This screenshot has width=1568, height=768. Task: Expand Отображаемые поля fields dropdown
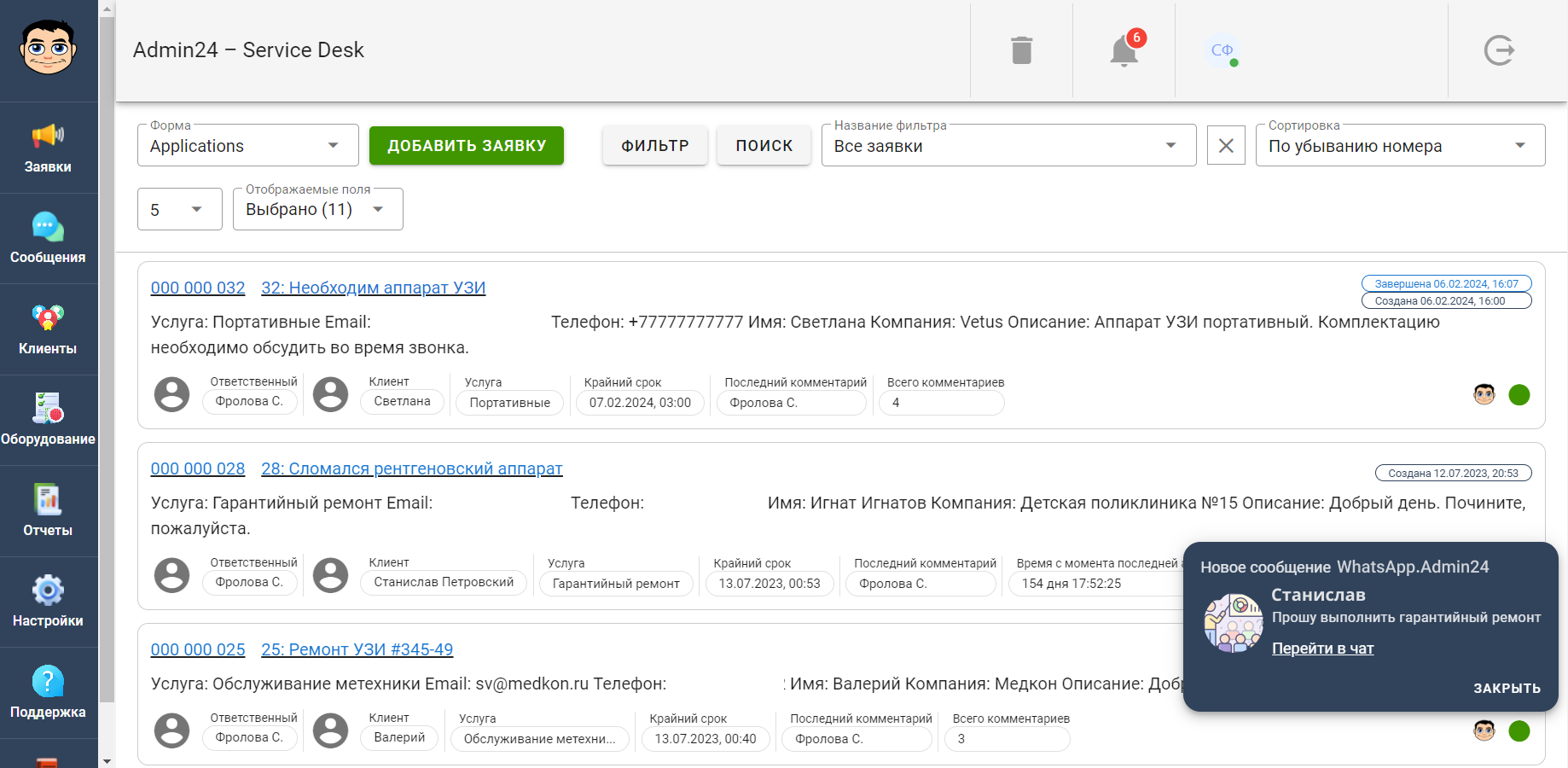click(x=317, y=210)
